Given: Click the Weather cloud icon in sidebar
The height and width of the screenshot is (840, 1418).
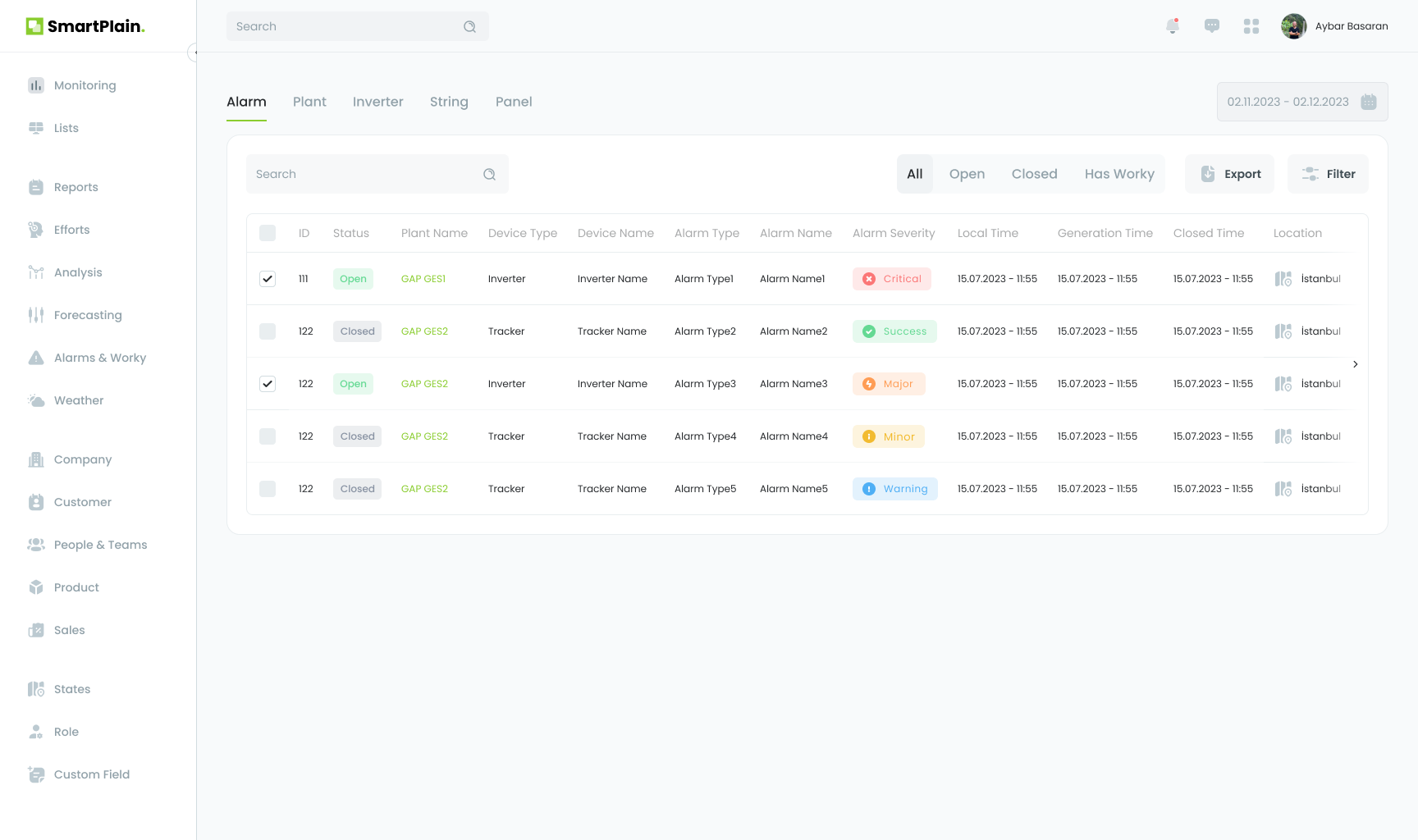Looking at the screenshot, I should (x=36, y=400).
